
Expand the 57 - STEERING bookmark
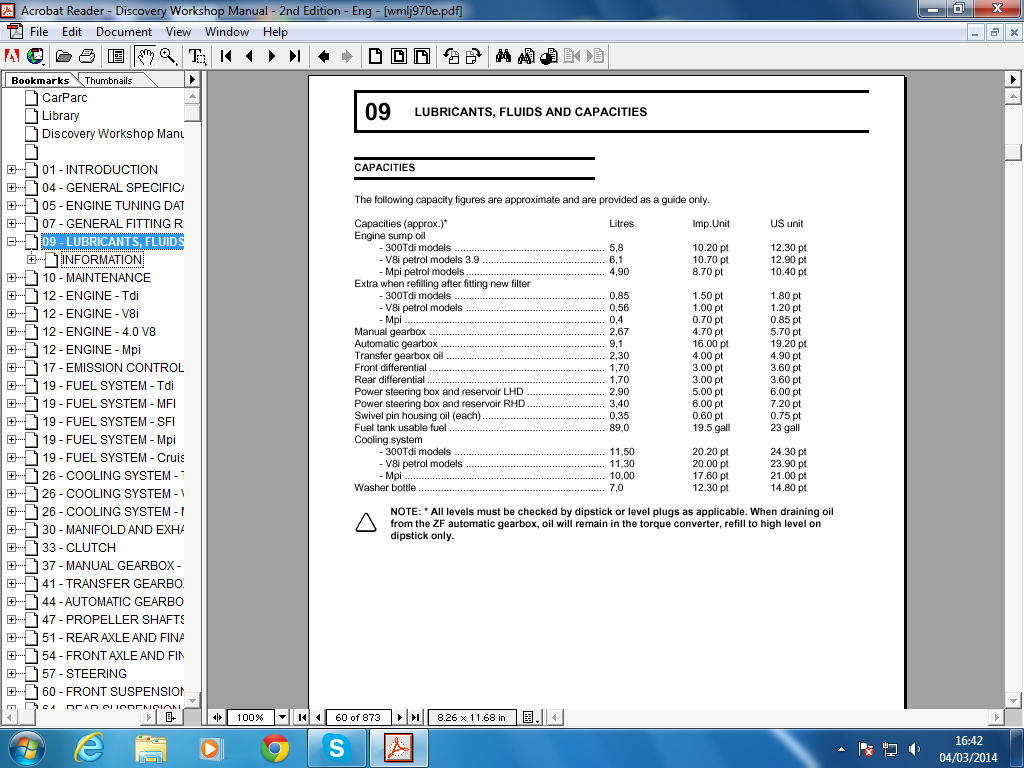pos(12,674)
